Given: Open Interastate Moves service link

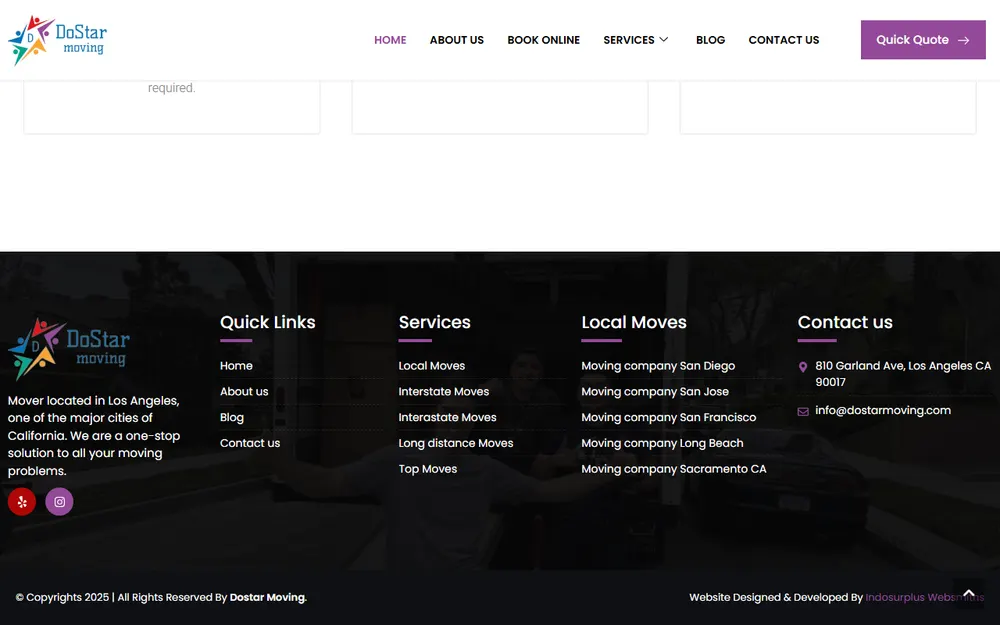Looking at the screenshot, I should pos(447,417).
